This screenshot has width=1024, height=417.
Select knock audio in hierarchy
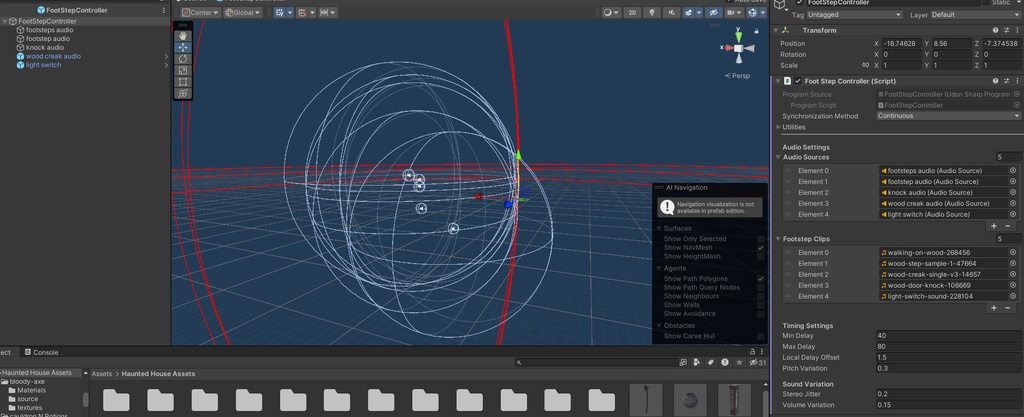[45, 48]
